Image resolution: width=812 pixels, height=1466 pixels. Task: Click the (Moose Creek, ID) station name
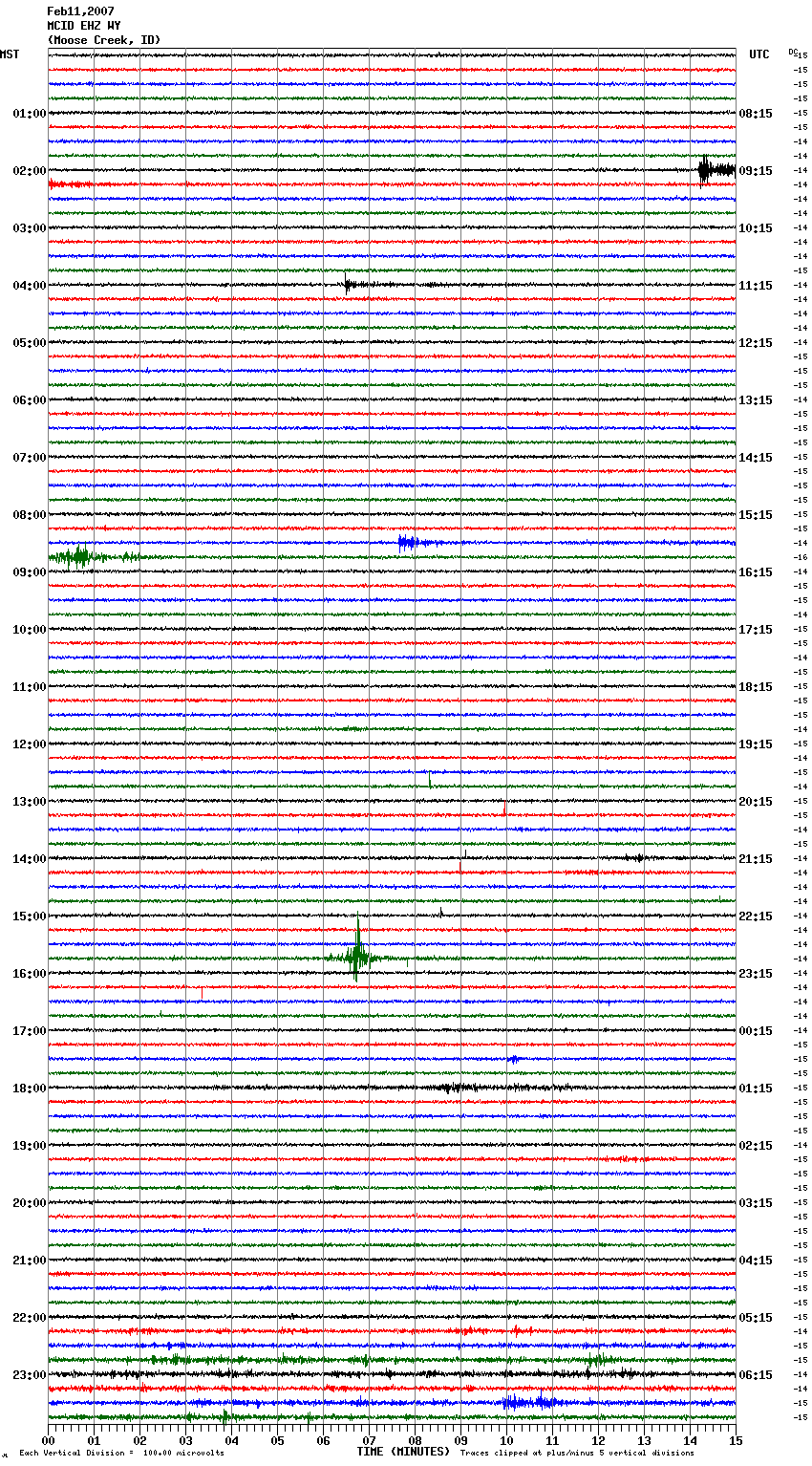(x=104, y=40)
